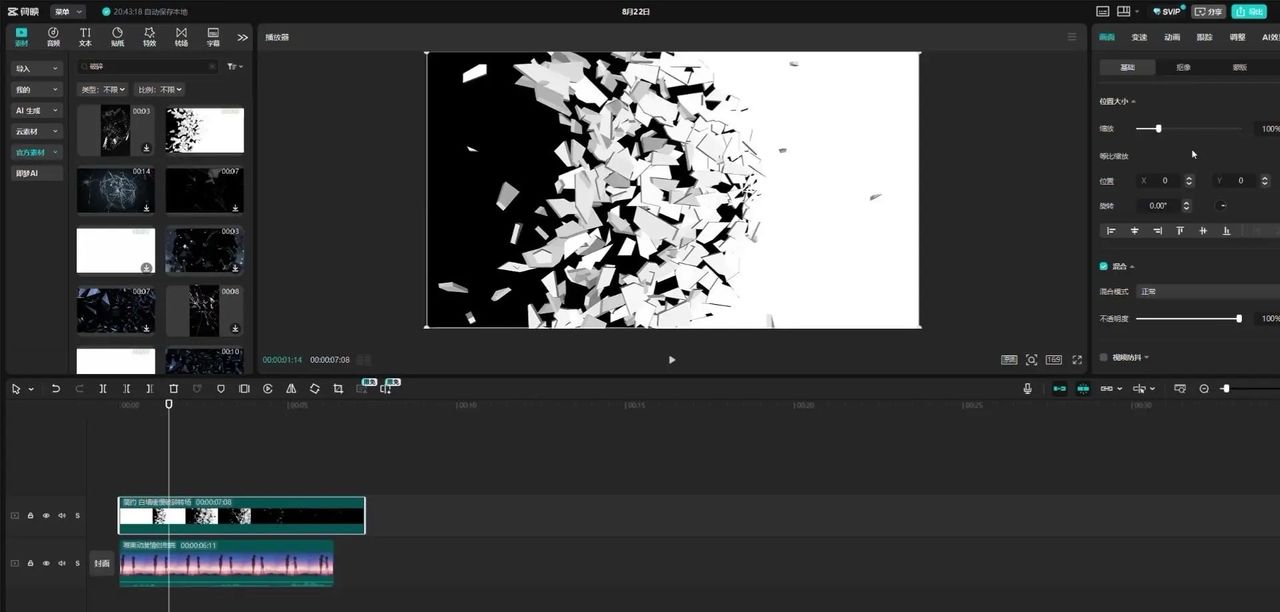Click the 不透明度 (Opacity) slider handle
Image resolution: width=1280 pixels, height=612 pixels.
1239,319
